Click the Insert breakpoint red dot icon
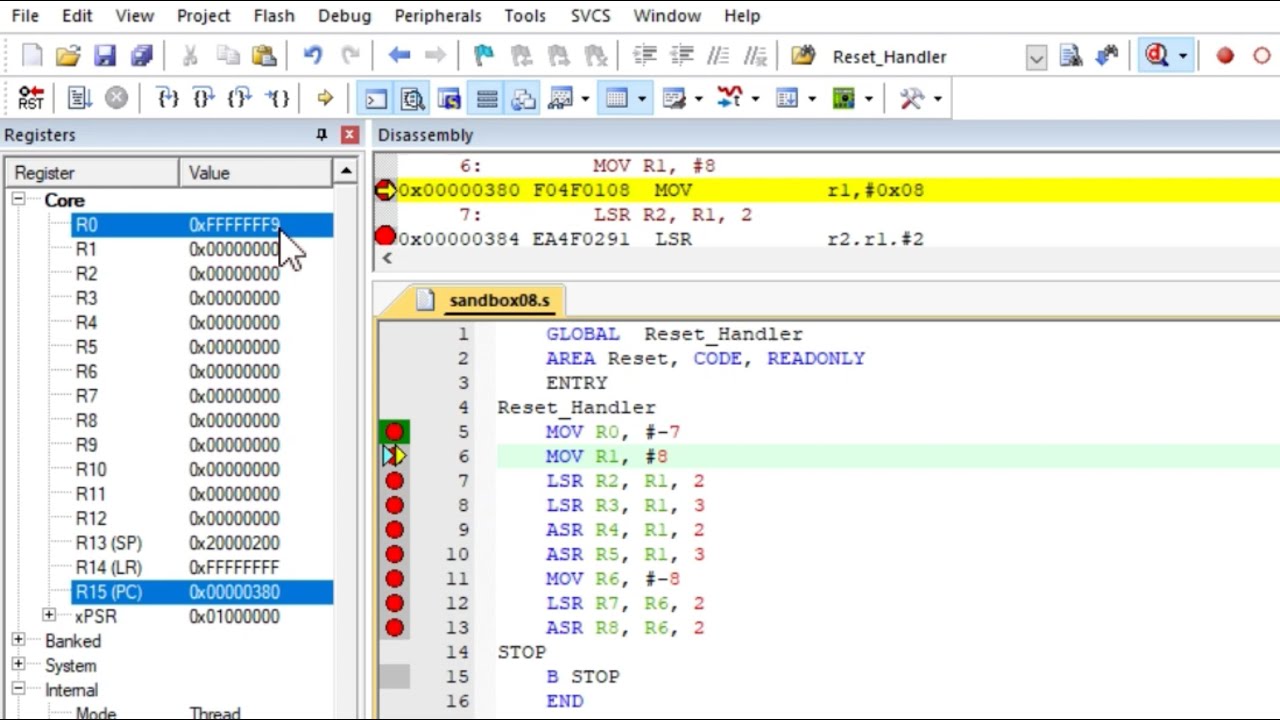 point(1225,56)
